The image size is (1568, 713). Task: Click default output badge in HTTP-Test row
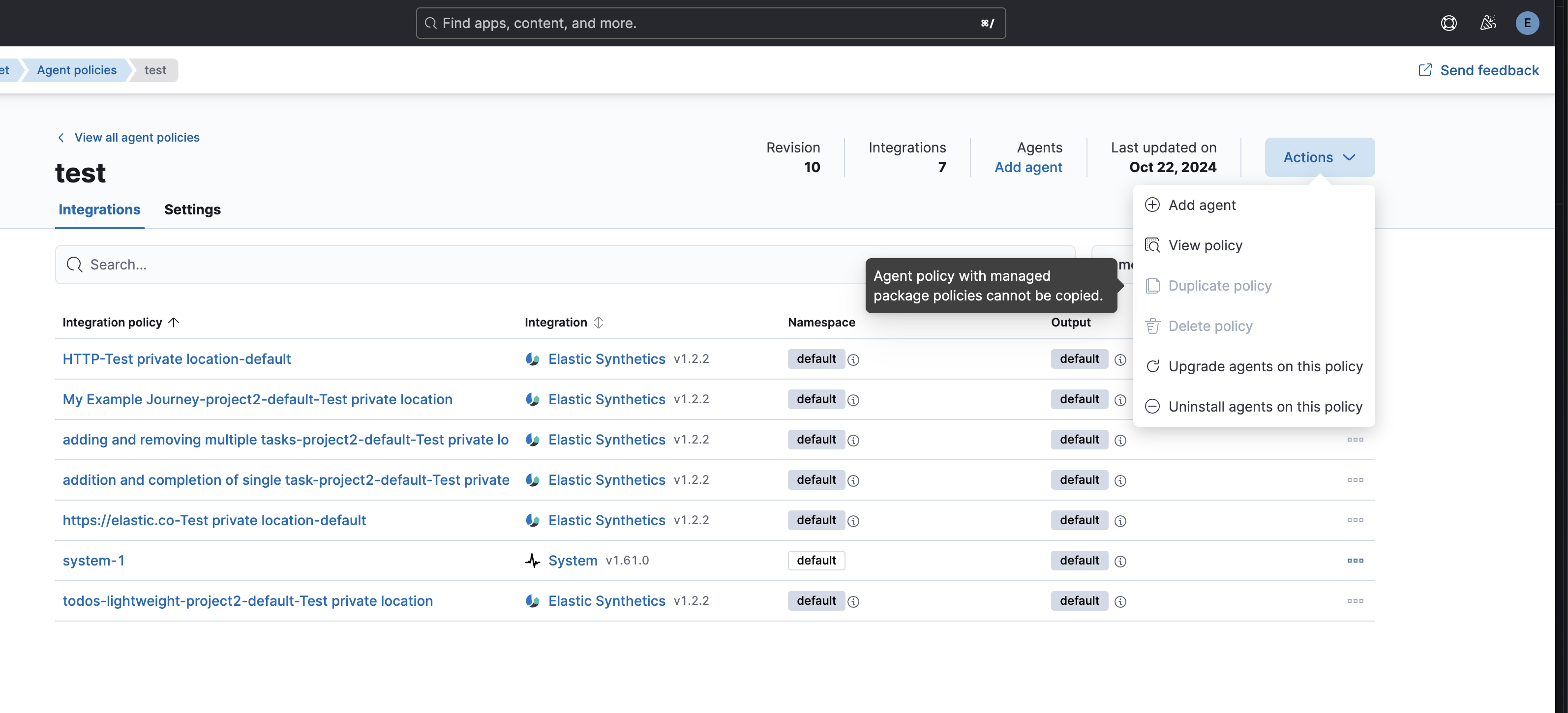tap(1079, 359)
